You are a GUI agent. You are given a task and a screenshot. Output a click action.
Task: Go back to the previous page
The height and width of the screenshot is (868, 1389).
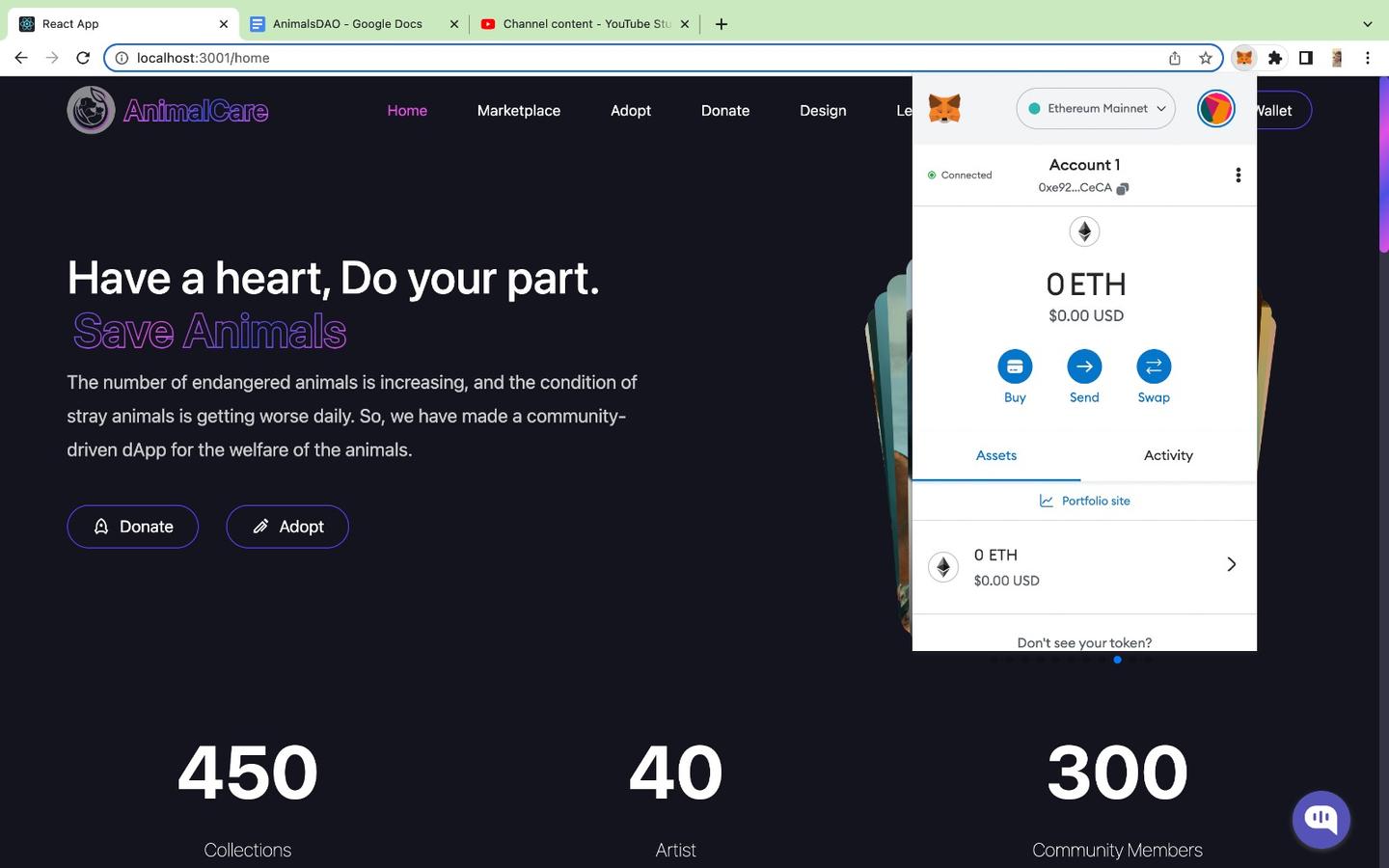coord(21,58)
